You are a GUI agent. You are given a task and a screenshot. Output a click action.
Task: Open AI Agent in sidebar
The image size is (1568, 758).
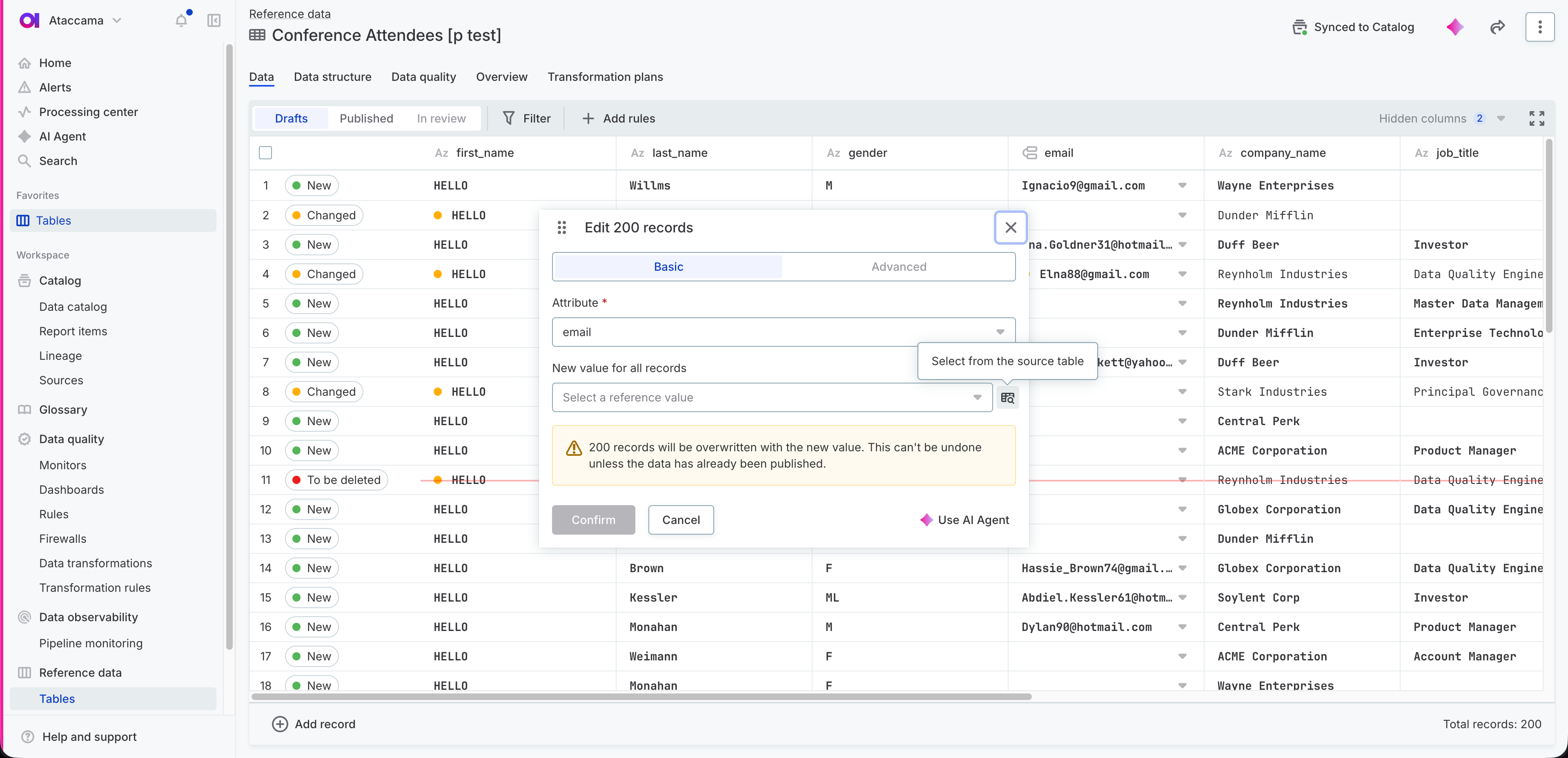coord(62,136)
